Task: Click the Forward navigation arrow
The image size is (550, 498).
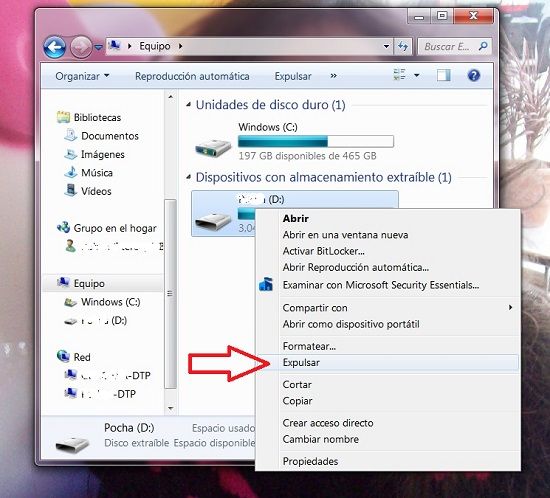Action: pos(81,47)
